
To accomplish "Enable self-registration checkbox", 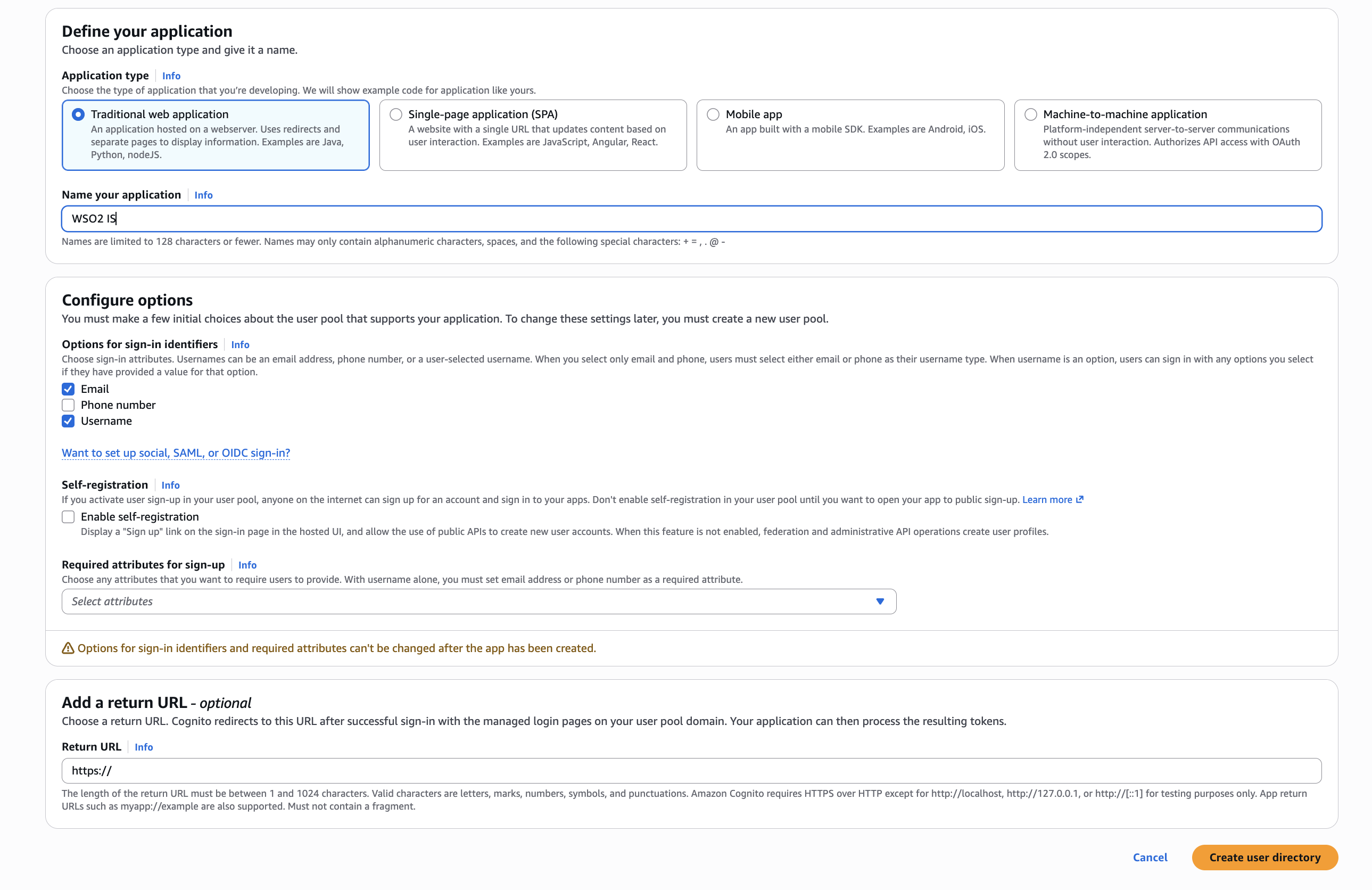I will click(x=68, y=517).
